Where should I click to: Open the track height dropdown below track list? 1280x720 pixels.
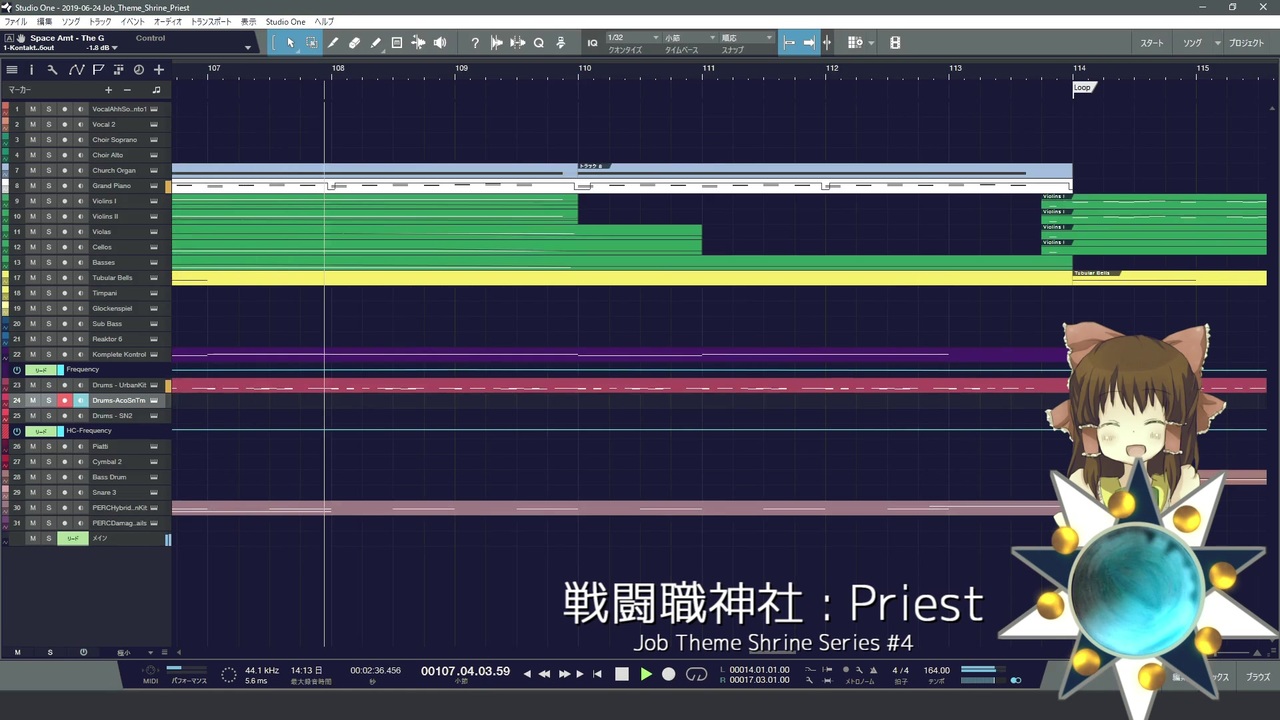click(x=152, y=652)
